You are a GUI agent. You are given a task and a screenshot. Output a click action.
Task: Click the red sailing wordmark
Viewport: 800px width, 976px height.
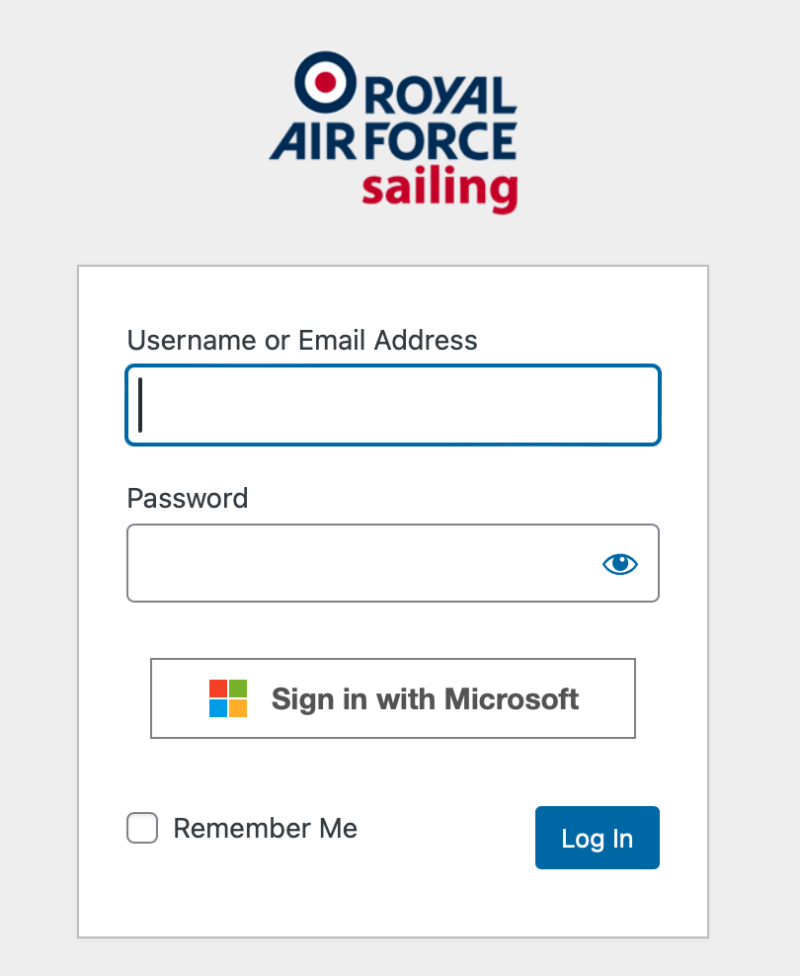pos(438,187)
